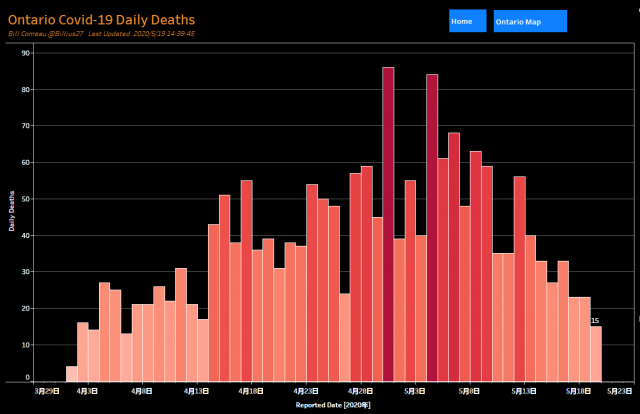The width and height of the screenshot is (640, 414).
Task: Click the 5月3日 date label
Action: tap(415, 391)
